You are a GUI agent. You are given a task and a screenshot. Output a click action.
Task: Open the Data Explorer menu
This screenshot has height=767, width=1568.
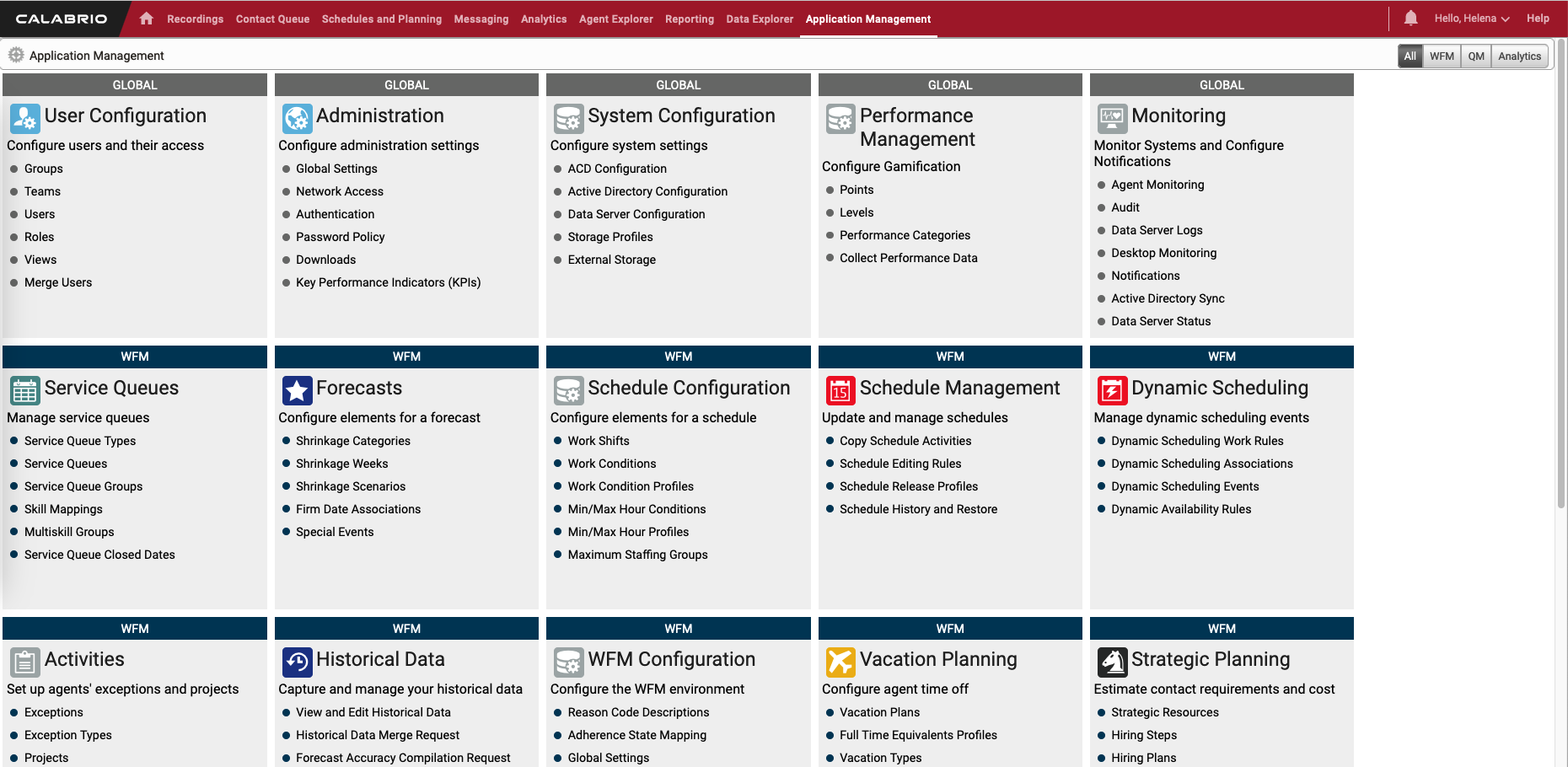click(x=760, y=19)
